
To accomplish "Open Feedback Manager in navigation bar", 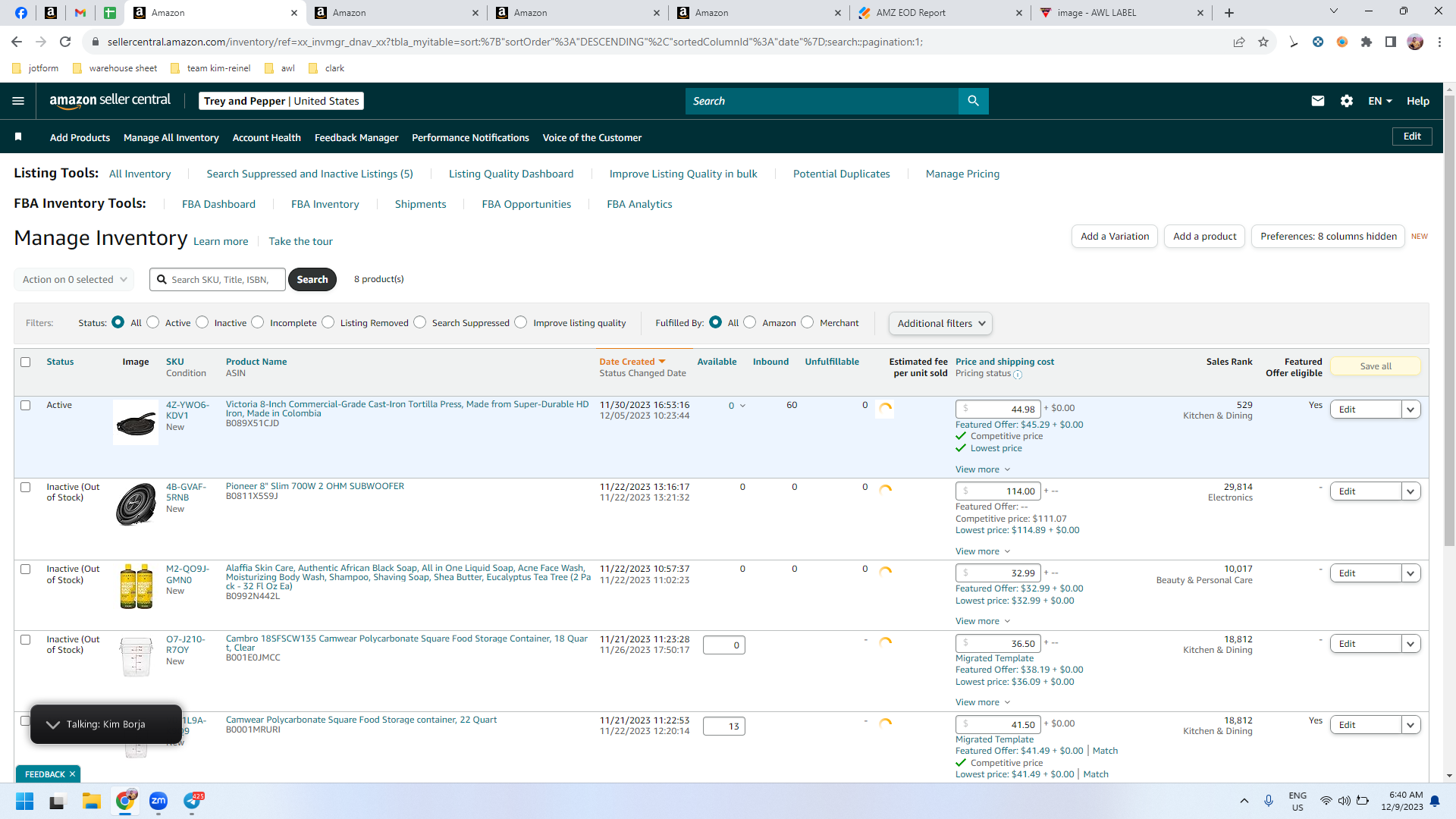I will pos(356,137).
